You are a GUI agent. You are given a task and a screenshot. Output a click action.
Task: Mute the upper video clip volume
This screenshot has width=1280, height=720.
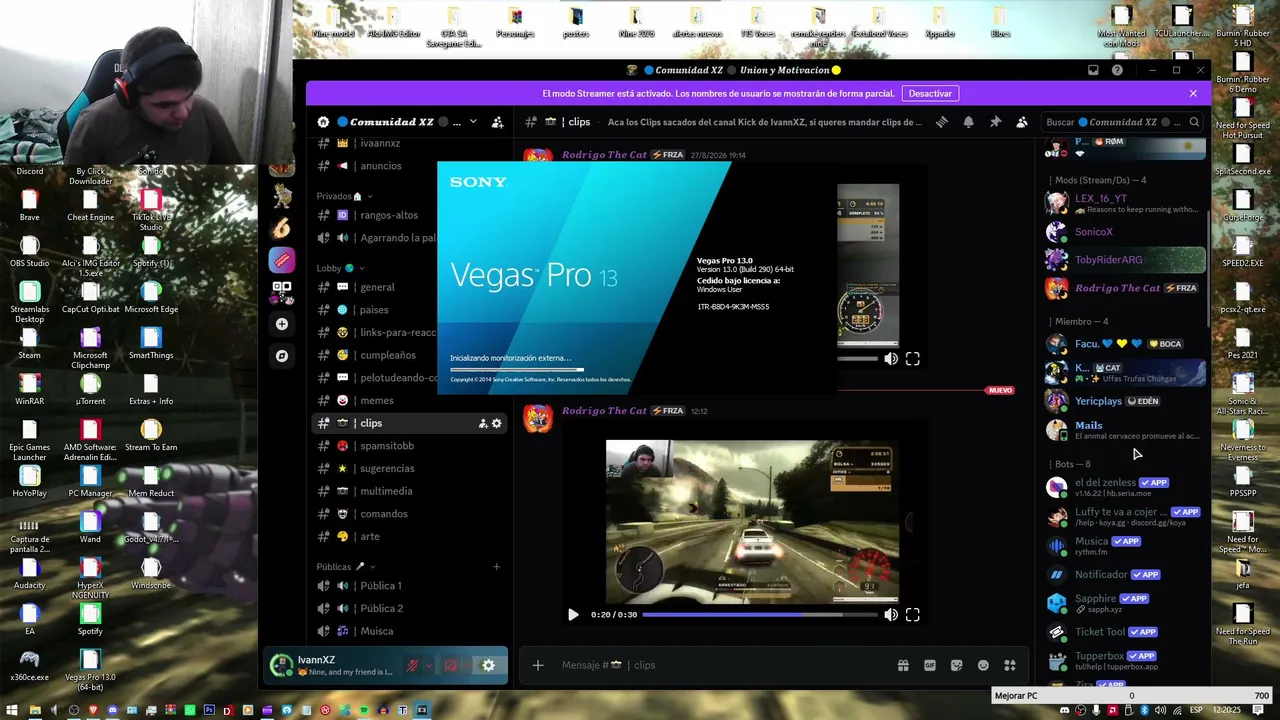click(891, 359)
